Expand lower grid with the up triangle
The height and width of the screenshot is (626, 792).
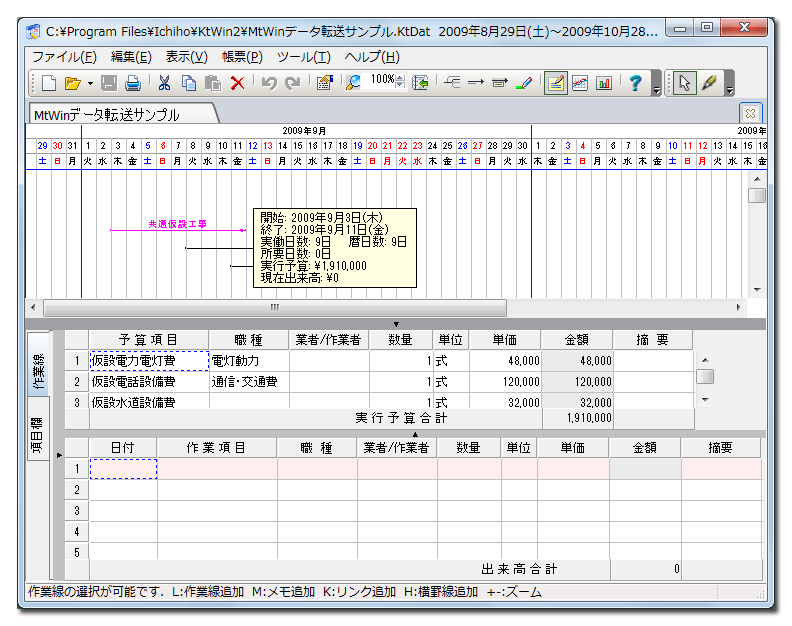(x=415, y=434)
